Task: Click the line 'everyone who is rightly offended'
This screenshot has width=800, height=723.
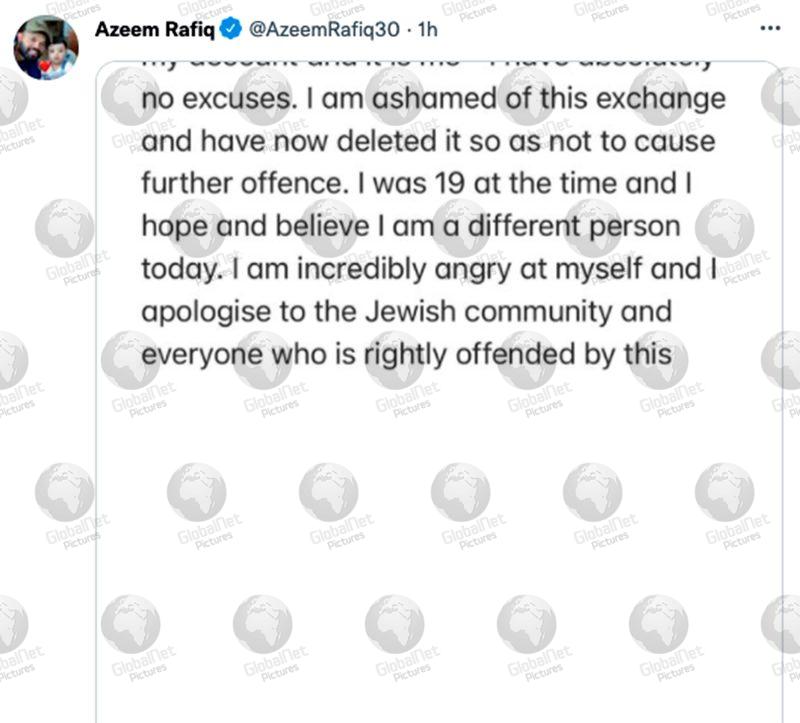Action: [x=406, y=355]
